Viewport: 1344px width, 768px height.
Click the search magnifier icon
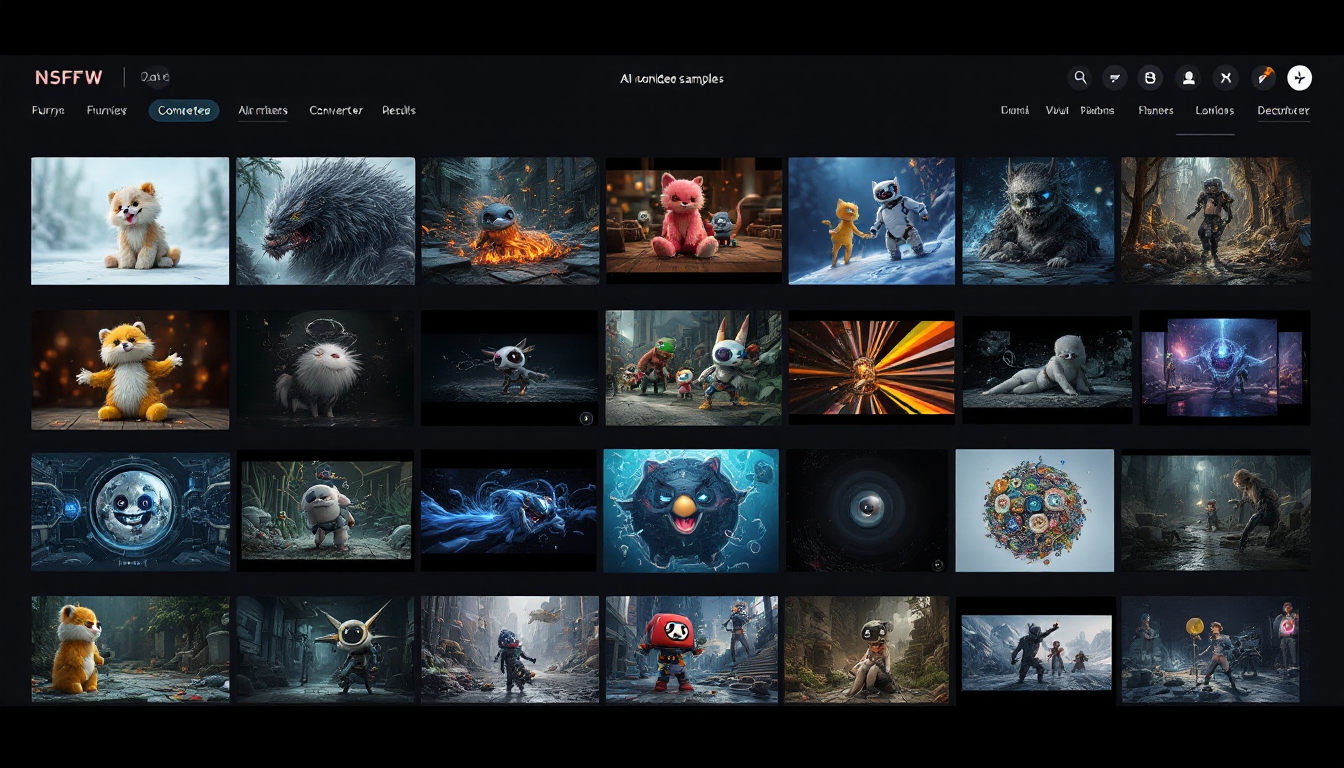coord(1080,78)
